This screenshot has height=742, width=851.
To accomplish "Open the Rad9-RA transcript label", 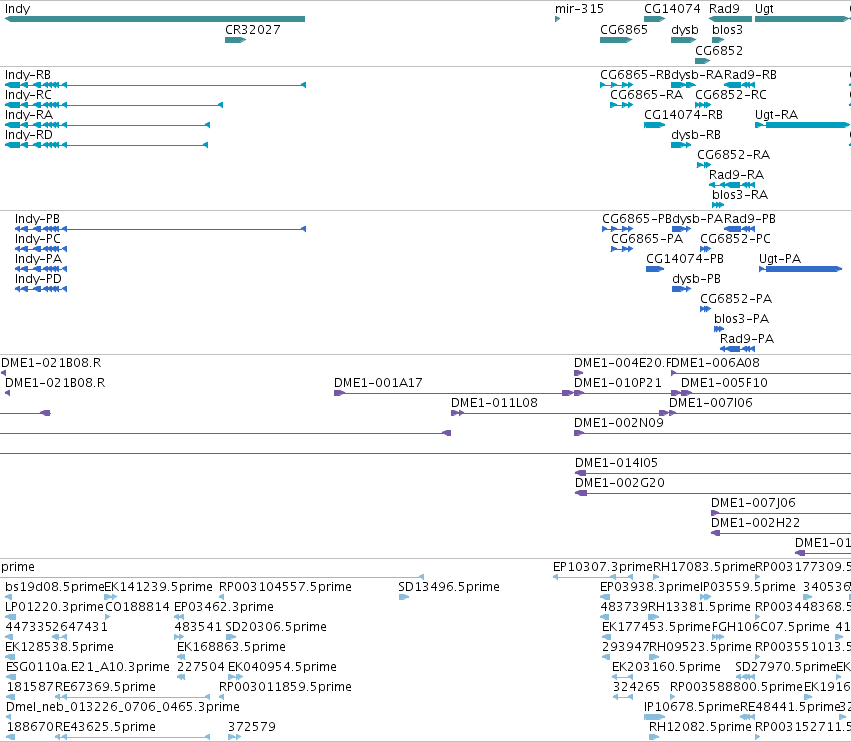I will click(x=736, y=175).
